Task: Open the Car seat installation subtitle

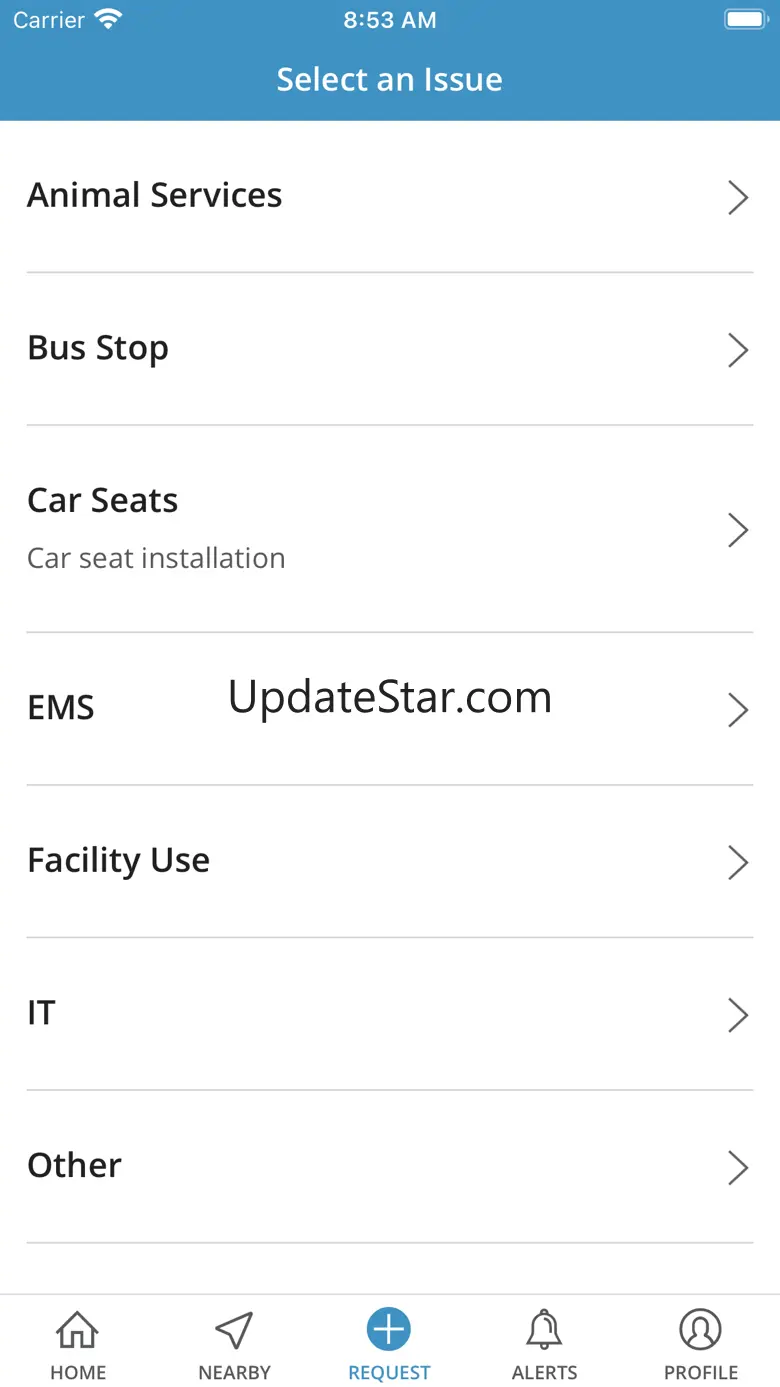Action: [x=156, y=558]
